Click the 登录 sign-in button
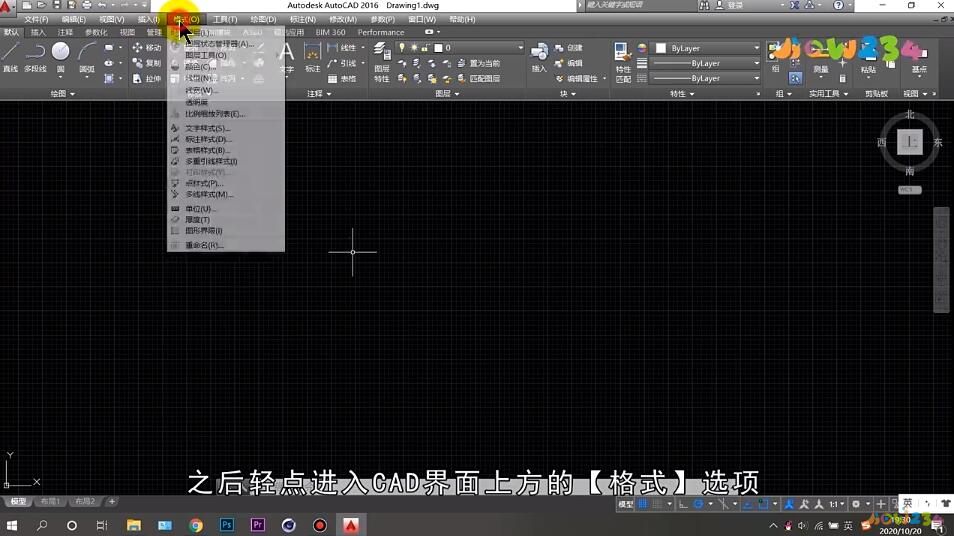 click(x=729, y=5)
